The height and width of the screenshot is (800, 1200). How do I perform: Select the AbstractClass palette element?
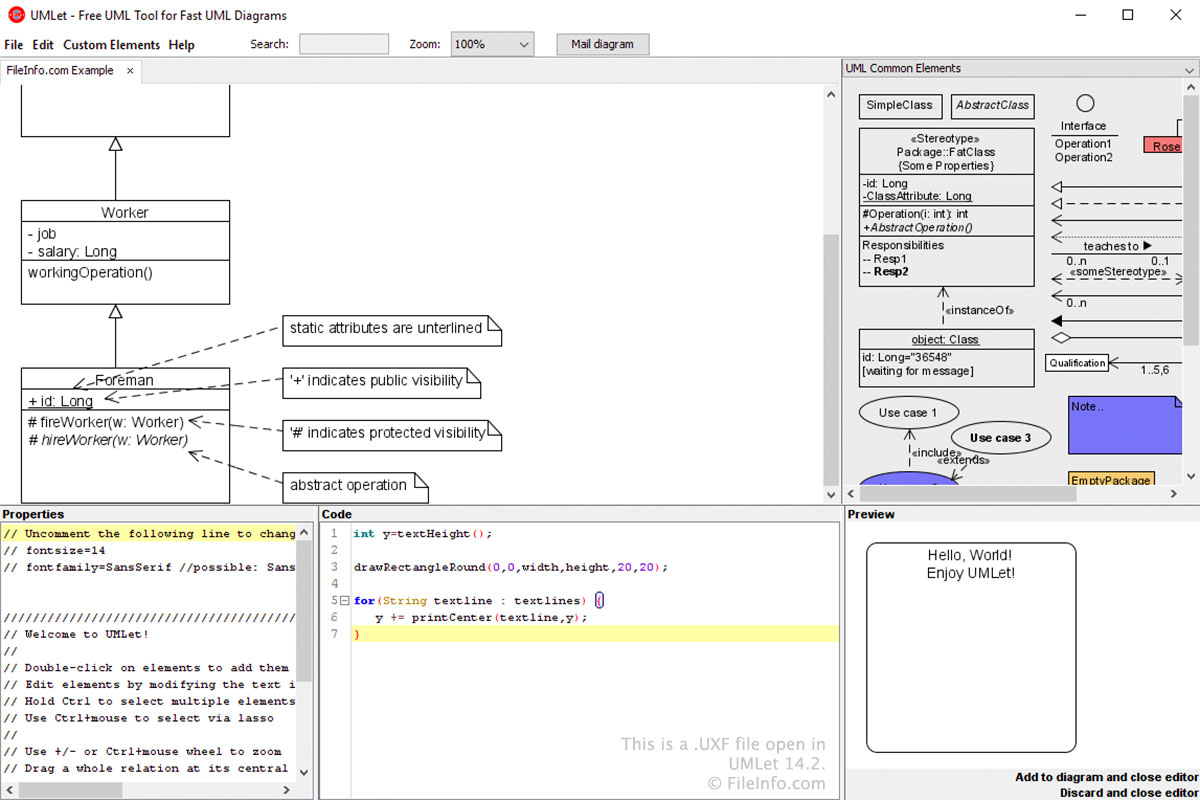(992, 106)
